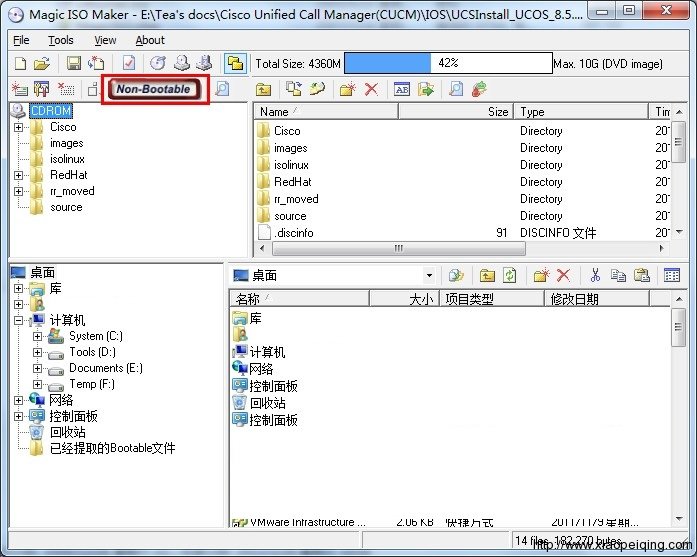Image resolution: width=697 pixels, height=557 pixels.
Task: Select the source folder in image tree
Action: click(x=66, y=207)
